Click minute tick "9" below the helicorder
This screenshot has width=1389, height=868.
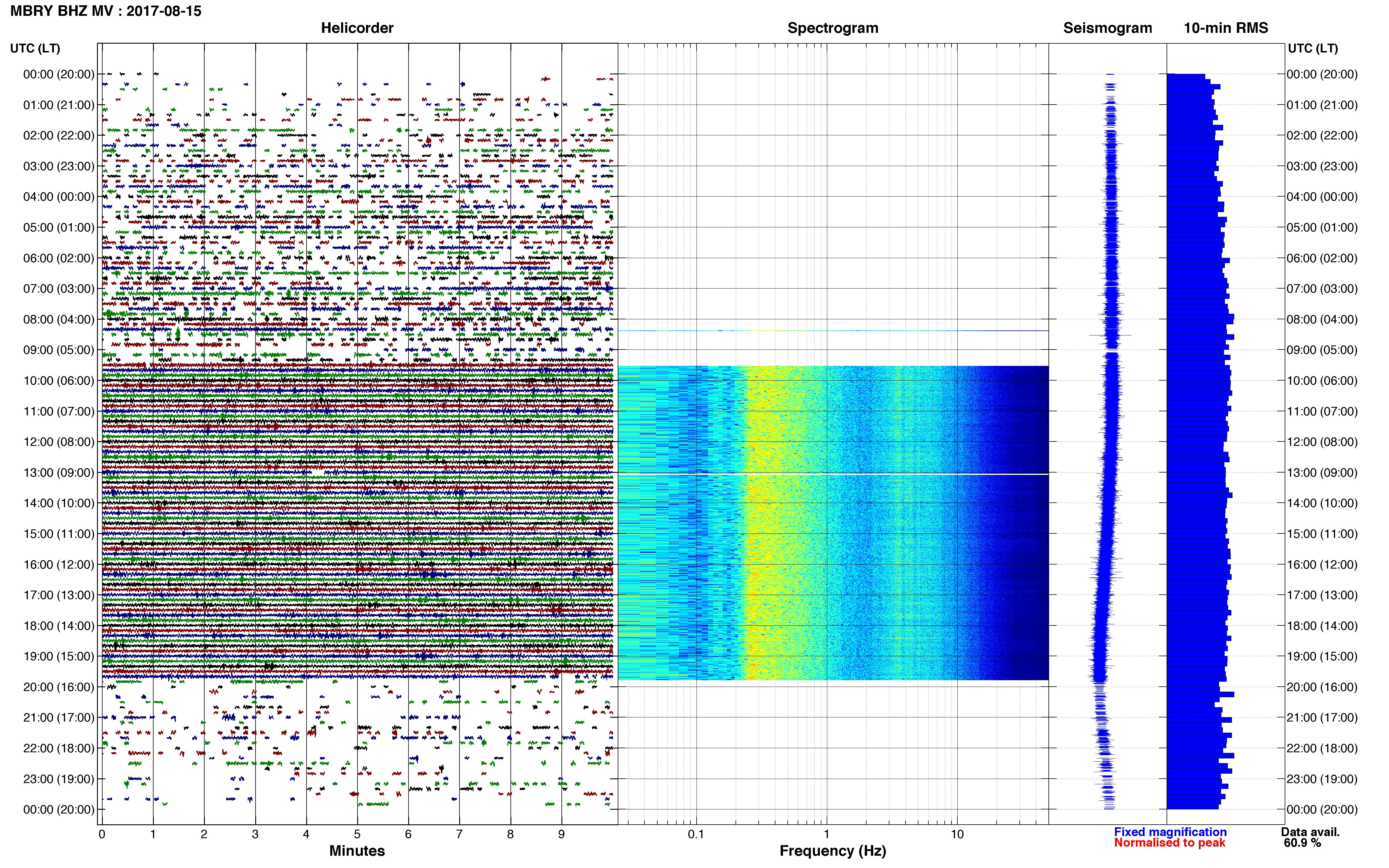(x=561, y=834)
